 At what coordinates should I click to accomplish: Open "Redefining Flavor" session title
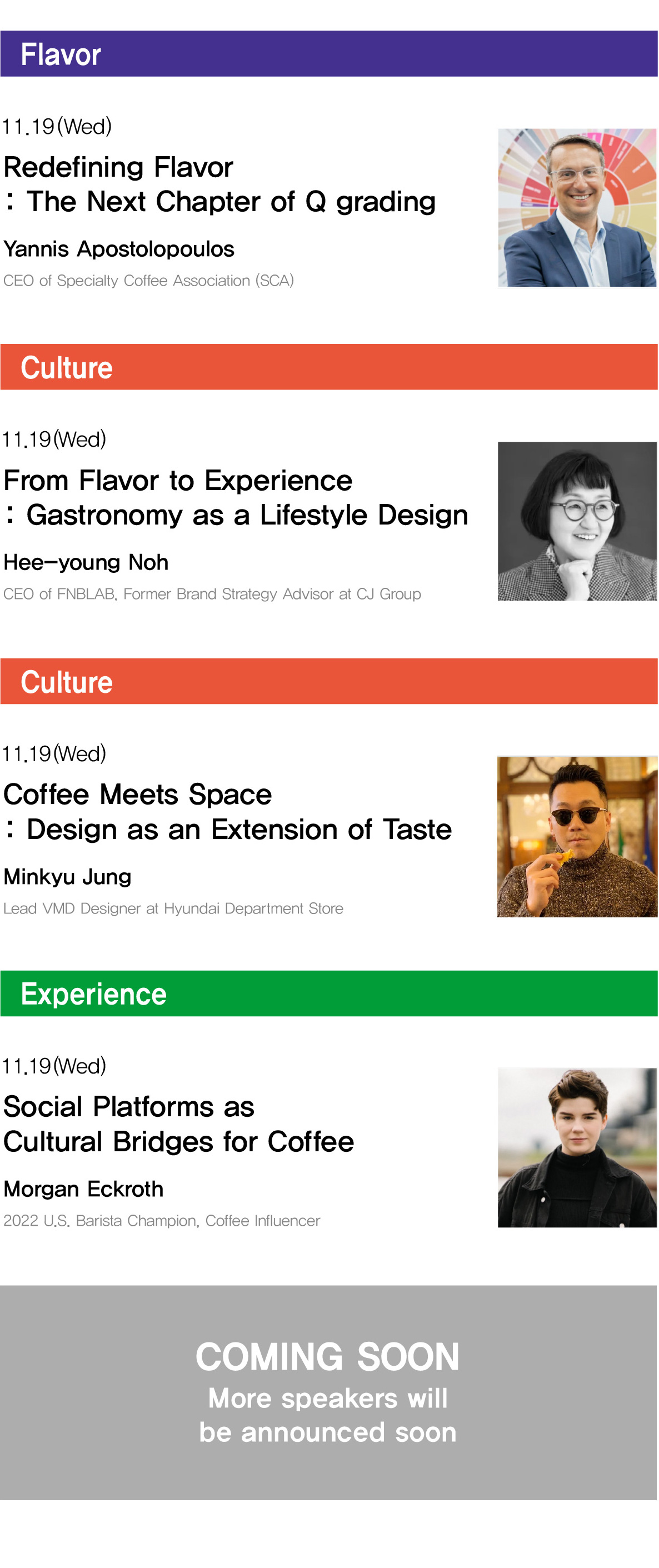point(219,184)
